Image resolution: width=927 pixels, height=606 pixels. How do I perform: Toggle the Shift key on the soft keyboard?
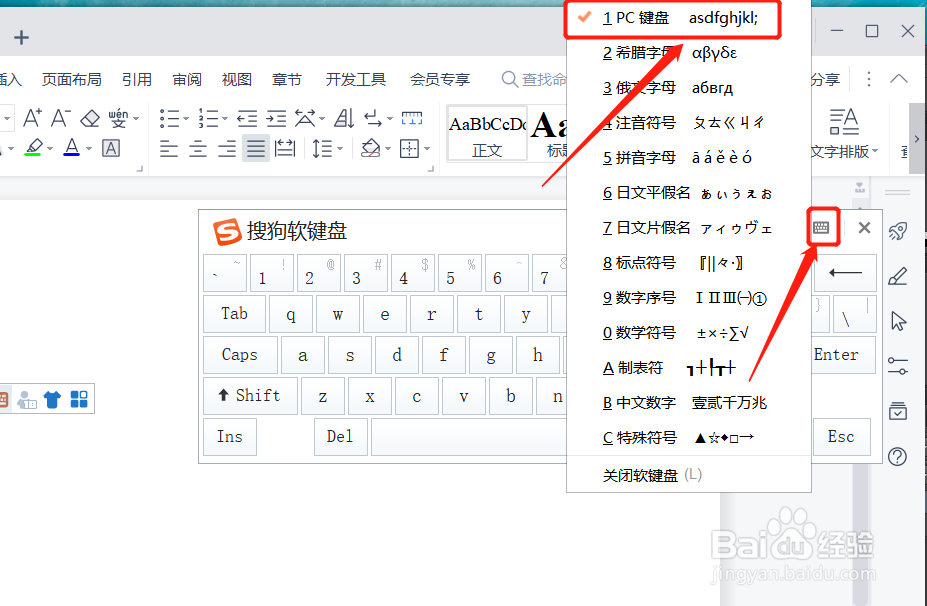coord(250,395)
